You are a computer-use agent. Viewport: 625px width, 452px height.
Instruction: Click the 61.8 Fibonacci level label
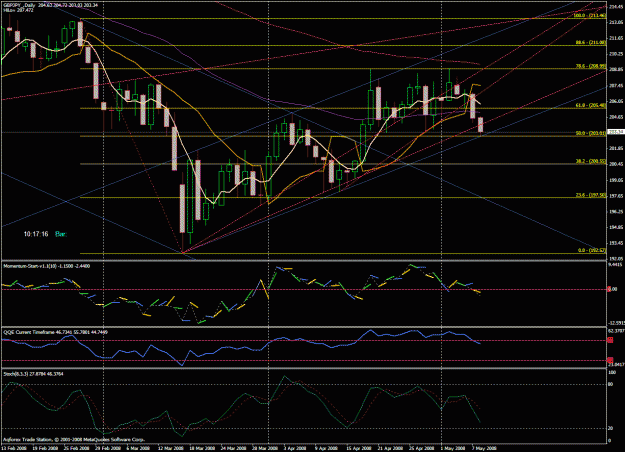(x=591, y=105)
